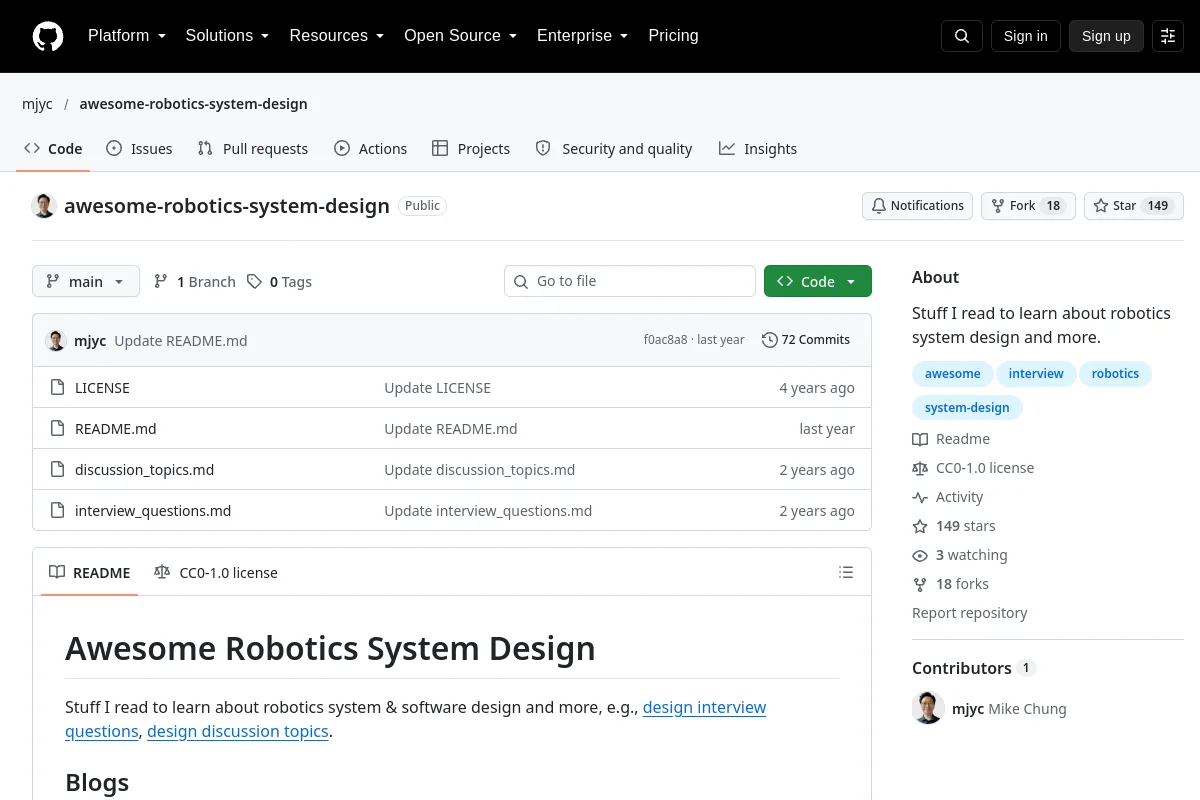The width and height of the screenshot is (1200, 800).
Task: Click the Sign in button
Action: point(1025,36)
